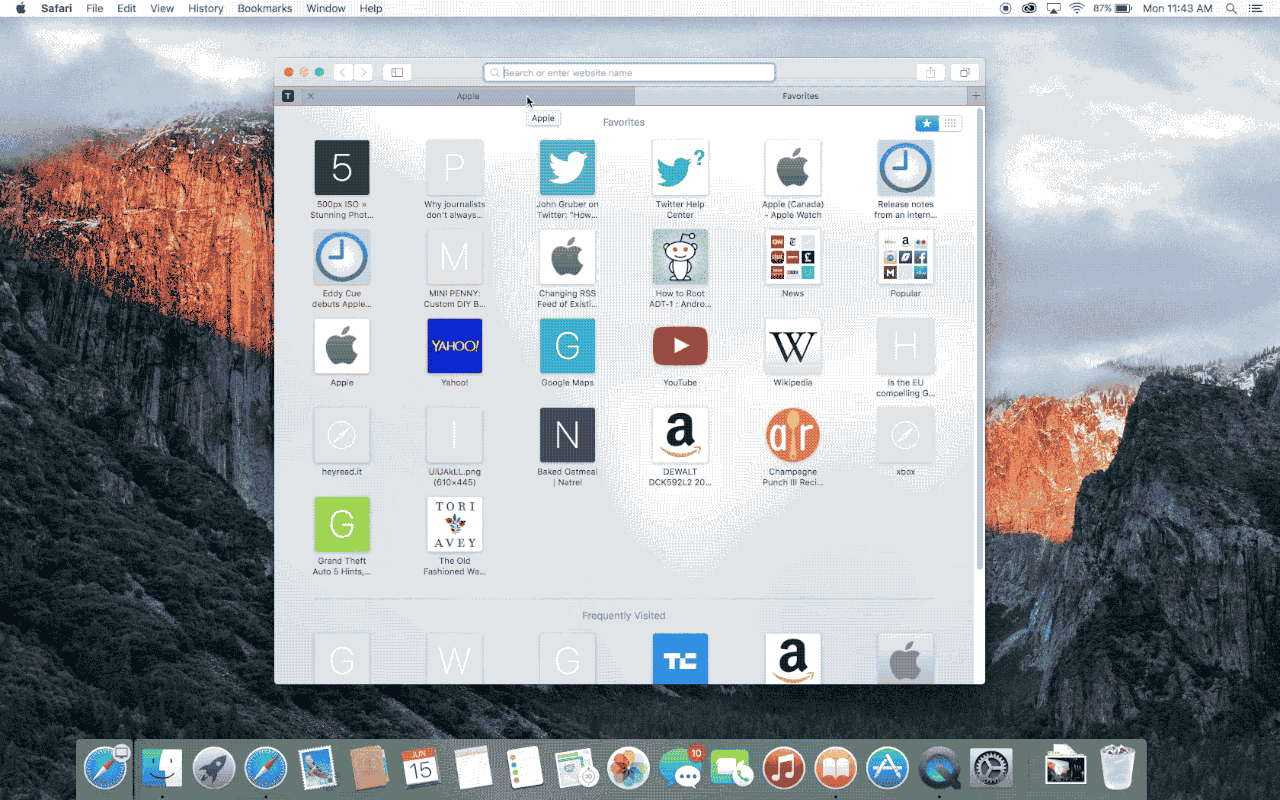Open System Preferences from the Dock
The height and width of the screenshot is (800, 1280).
(991, 768)
